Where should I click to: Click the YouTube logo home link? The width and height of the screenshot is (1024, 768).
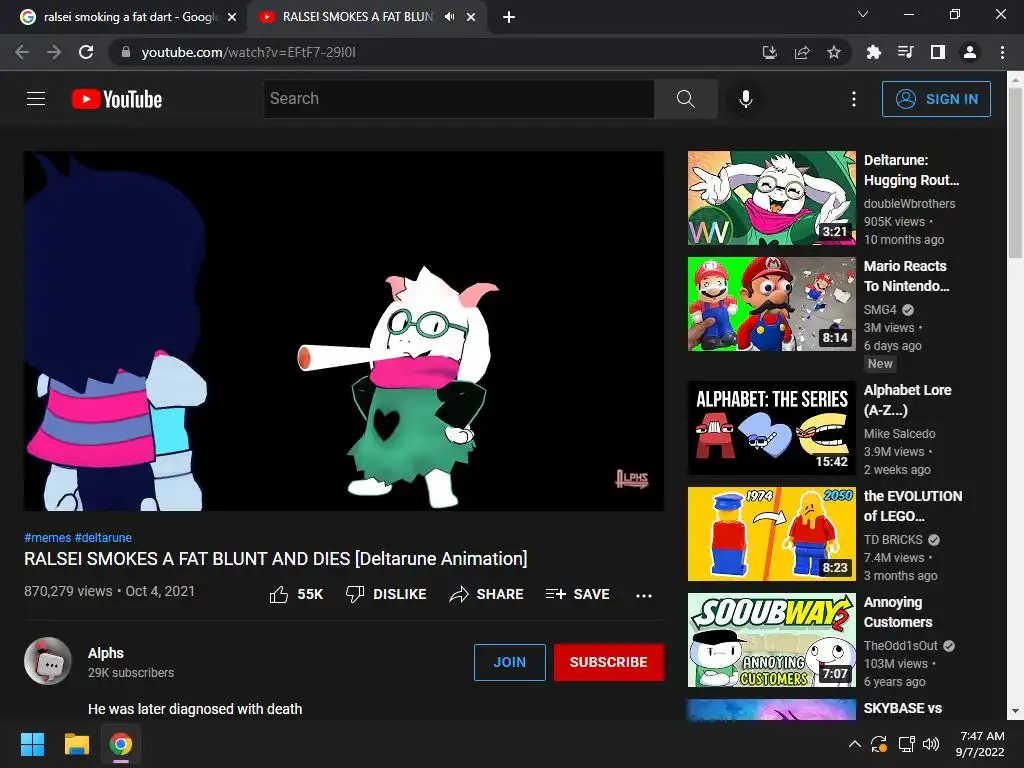(117, 99)
